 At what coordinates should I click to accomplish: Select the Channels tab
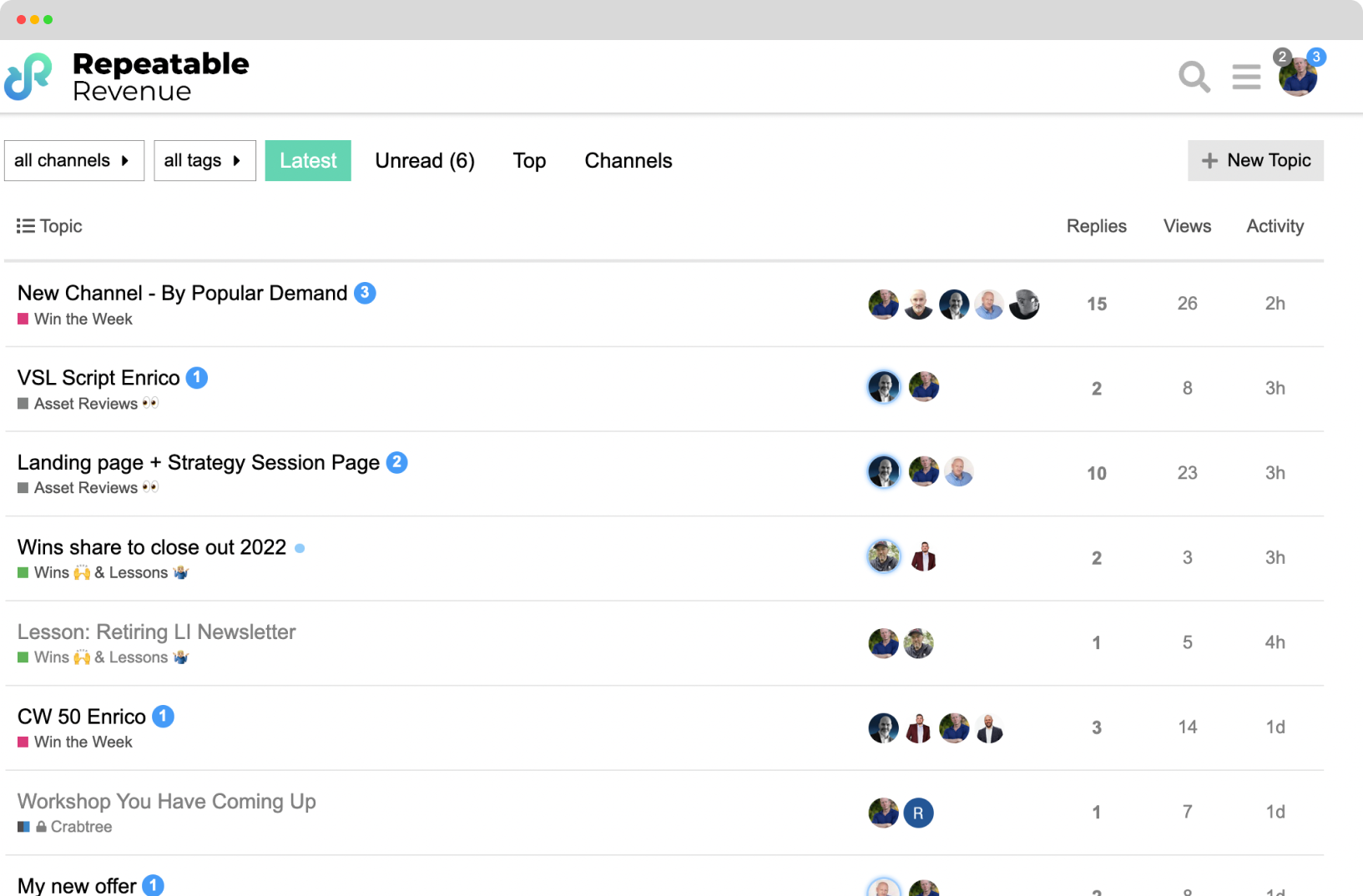[628, 160]
